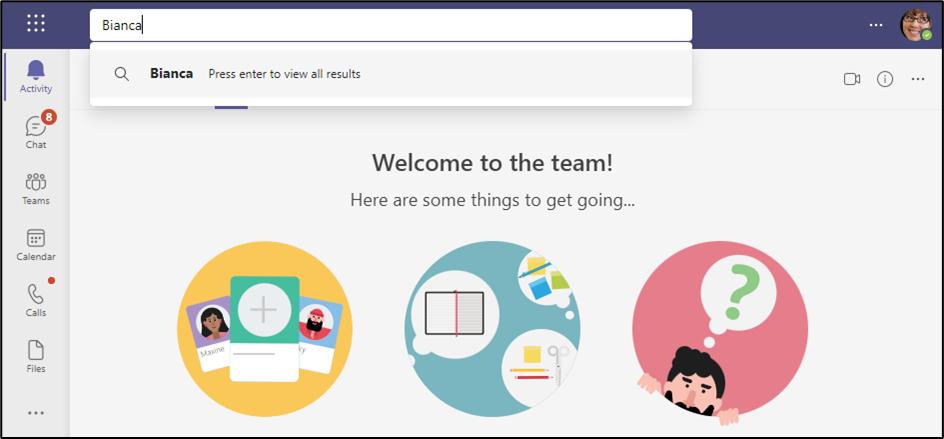
Task: Click 'Press enter to view all results' text
Action: pos(284,74)
